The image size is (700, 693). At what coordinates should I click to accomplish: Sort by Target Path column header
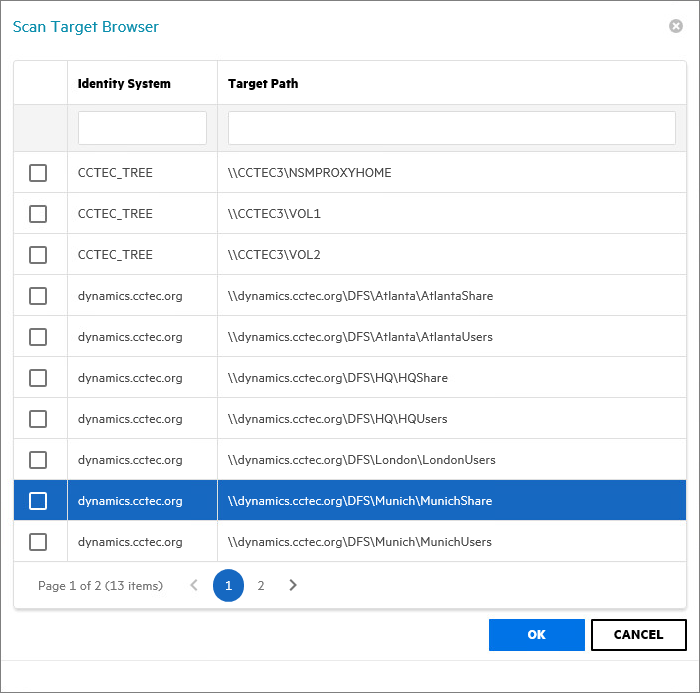[x=263, y=84]
